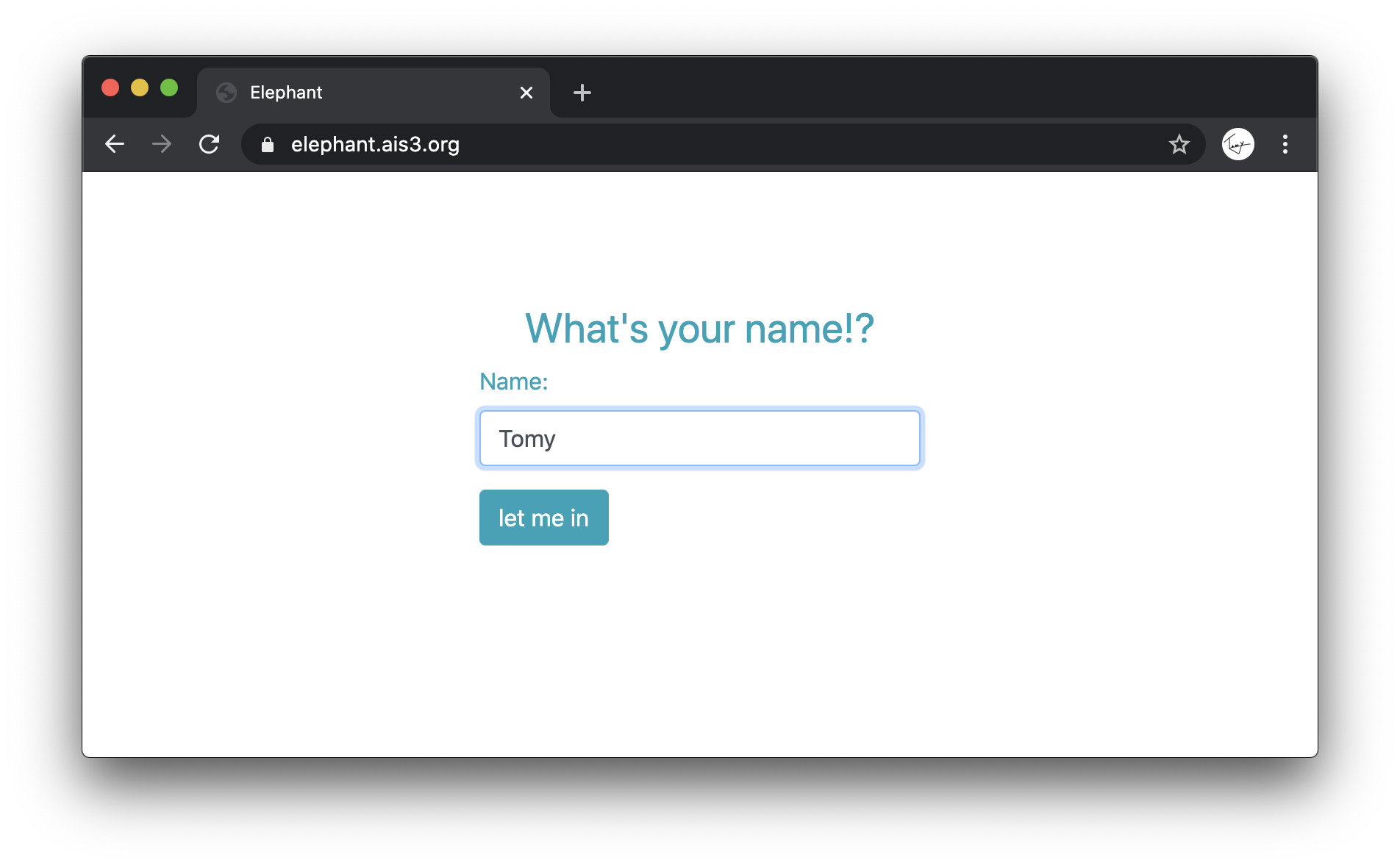This screenshot has width=1400, height=866.
Task: Close the Elephant tab
Action: coord(526,93)
